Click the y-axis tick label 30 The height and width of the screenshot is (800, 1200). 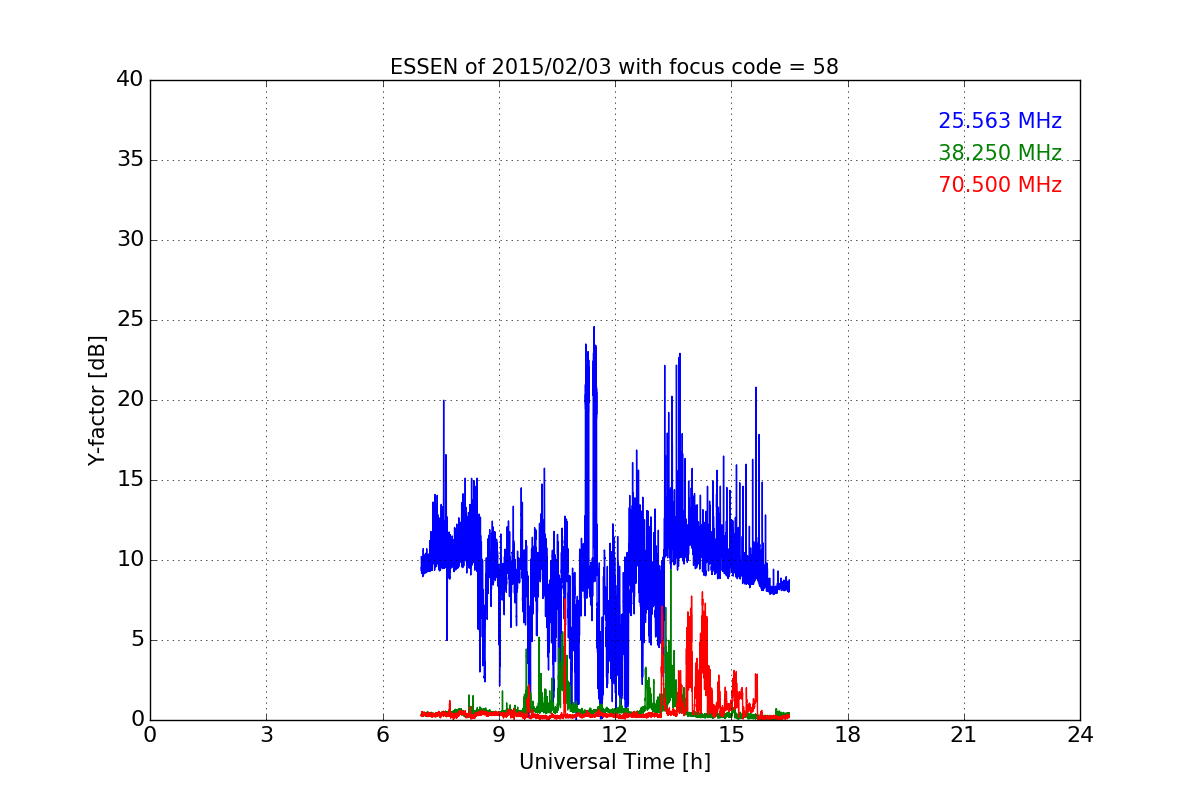click(x=130, y=240)
